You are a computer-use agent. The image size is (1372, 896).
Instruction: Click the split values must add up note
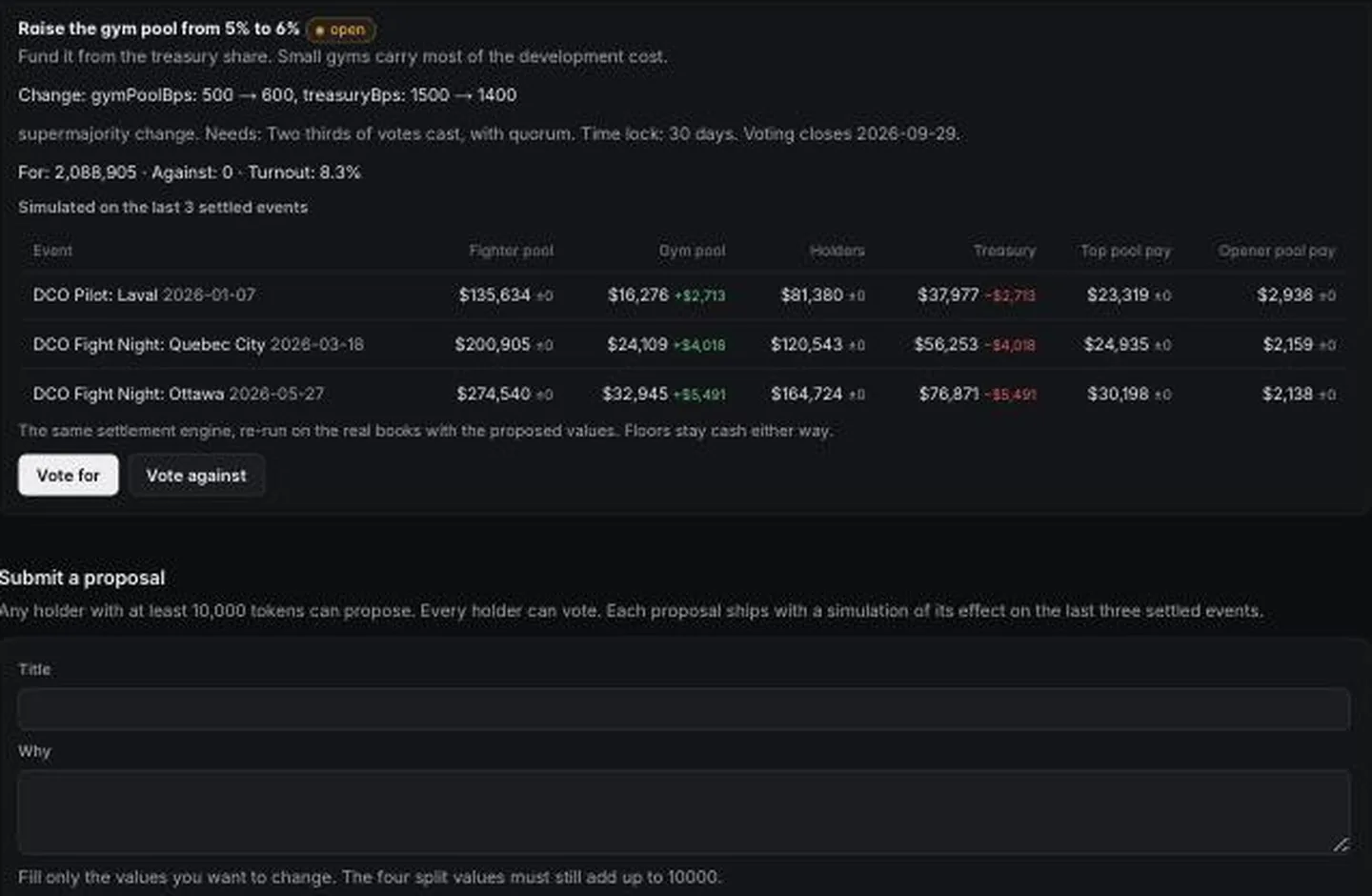pos(370,877)
